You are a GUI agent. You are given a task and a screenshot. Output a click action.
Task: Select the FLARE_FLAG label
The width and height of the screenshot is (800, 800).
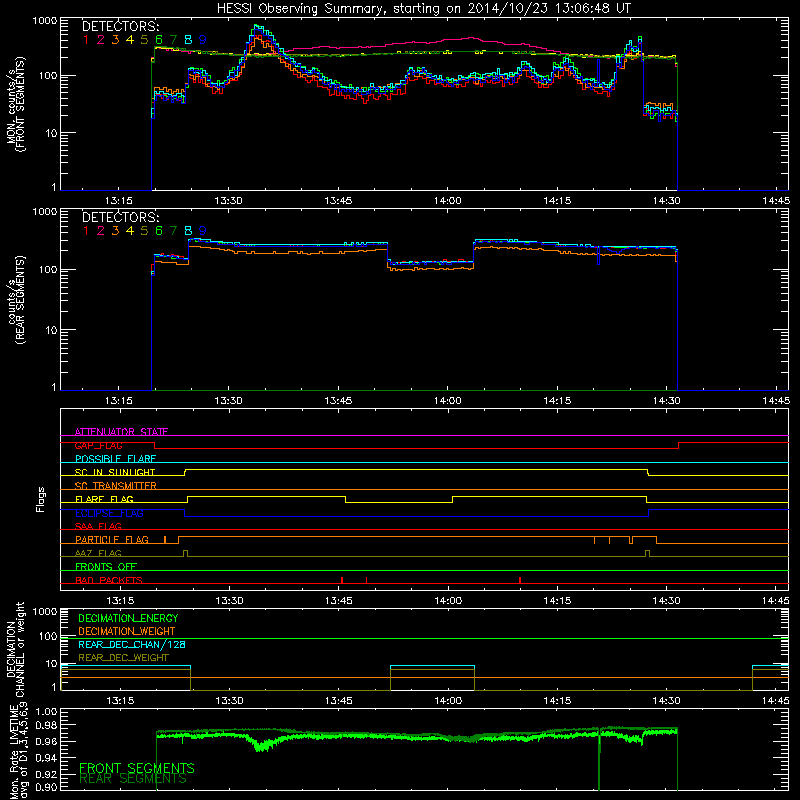(104, 499)
